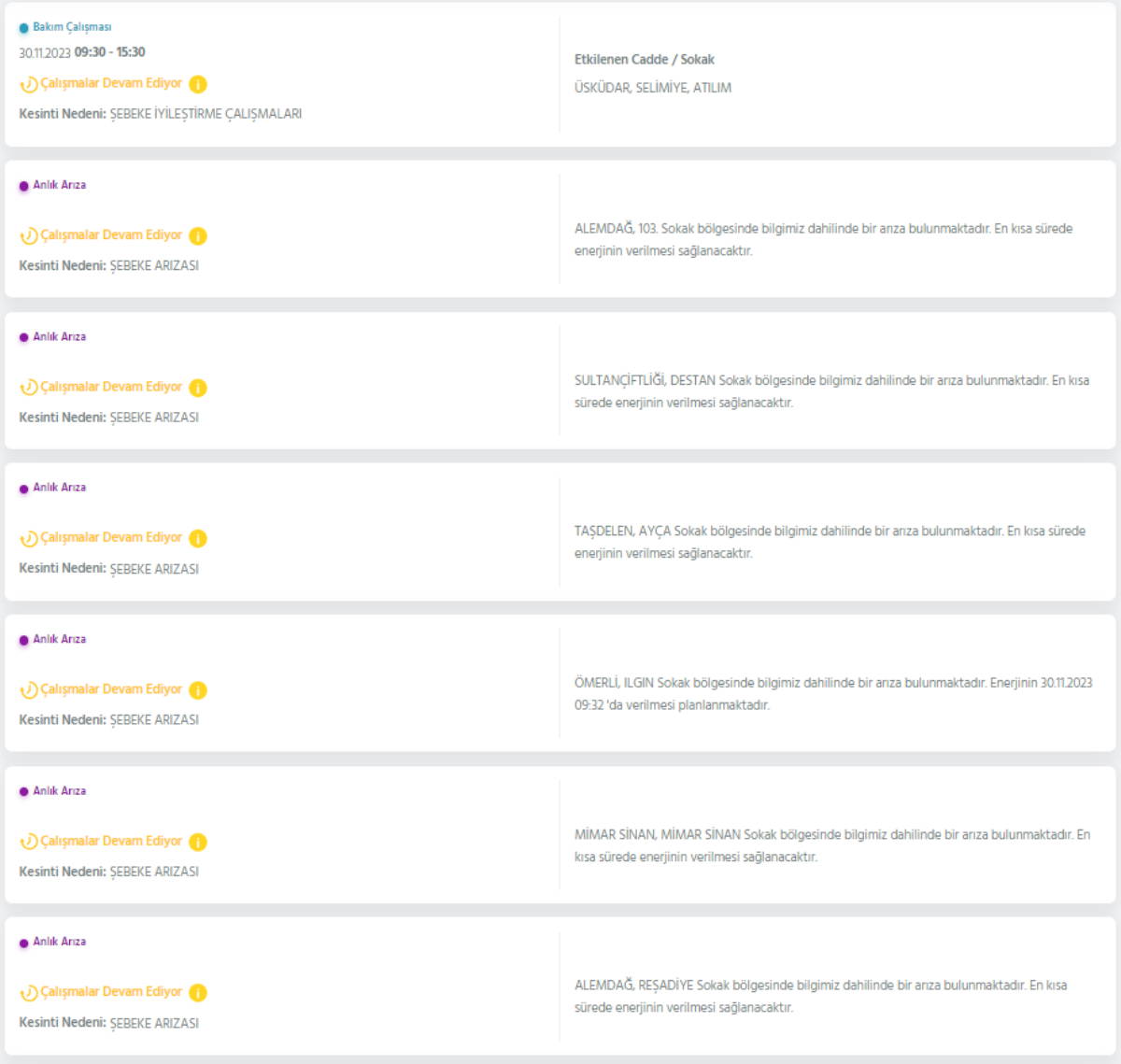This screenshot has width=1121, height=1064.
Task: Click the ÜSKÜDAR, SELİMİYE, ATILIM address text
Action: click(652, 88)
